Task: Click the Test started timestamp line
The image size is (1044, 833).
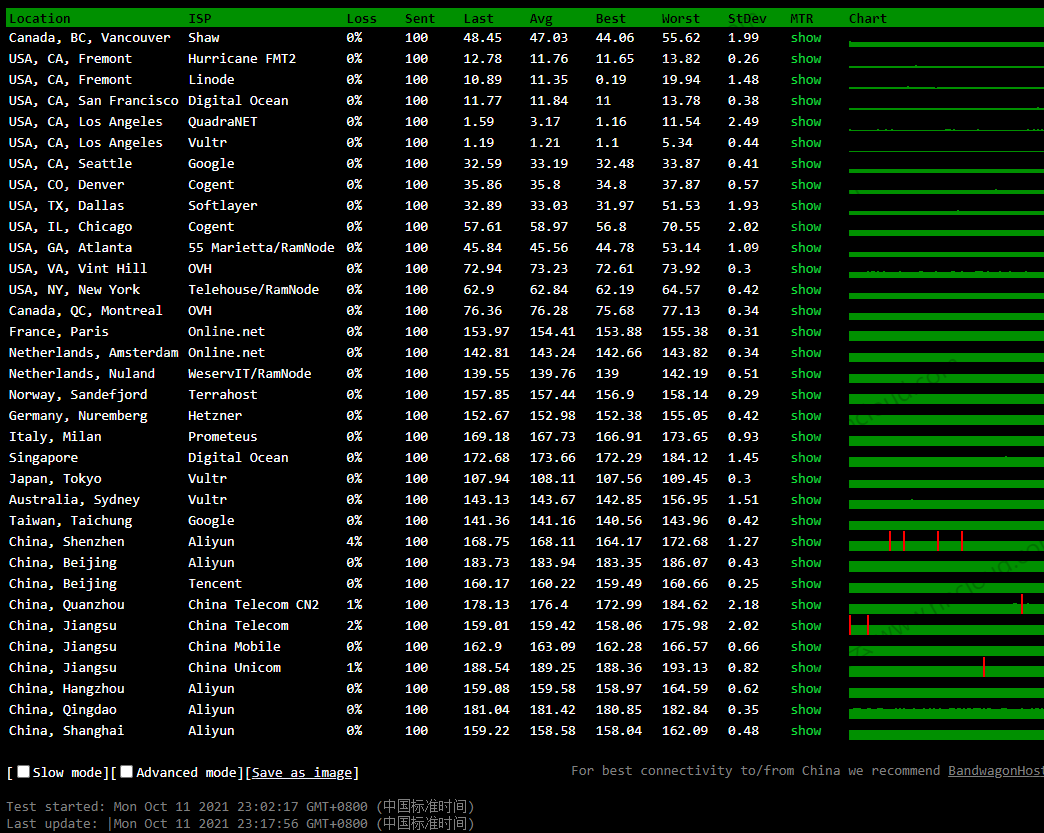Action: [x=240, y=806]
